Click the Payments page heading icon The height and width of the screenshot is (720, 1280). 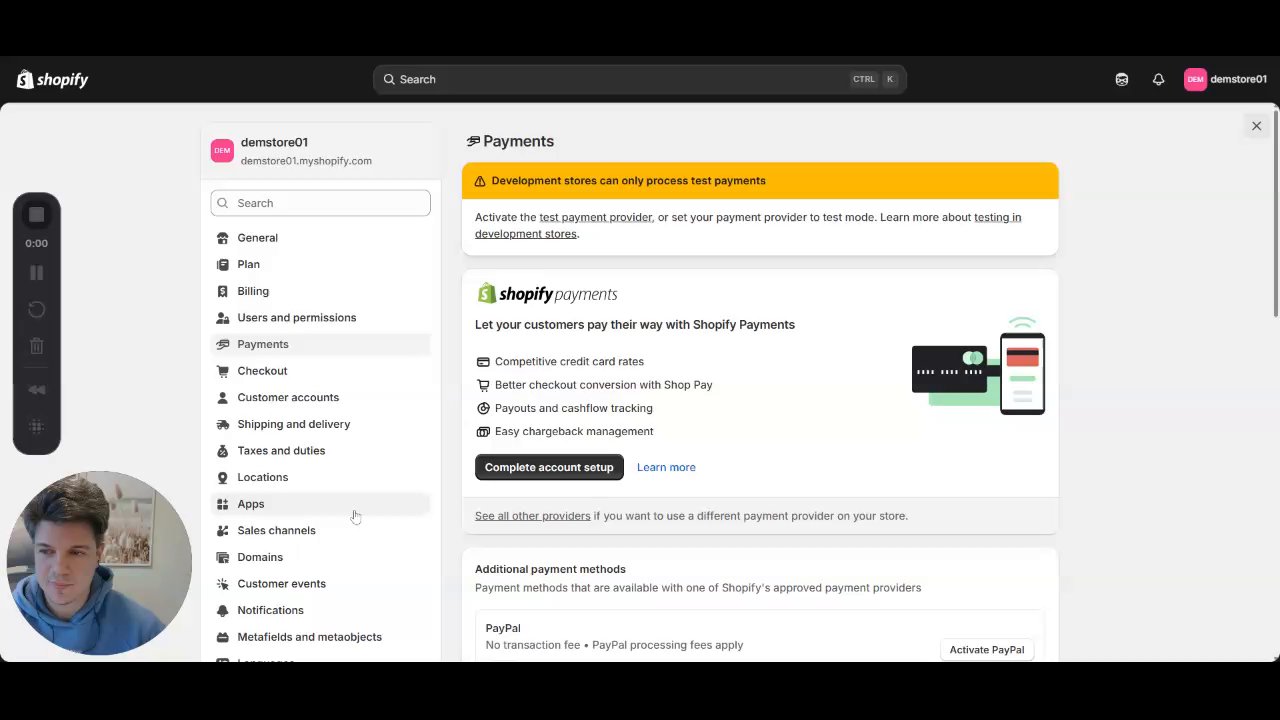click(x=473, y=142)
